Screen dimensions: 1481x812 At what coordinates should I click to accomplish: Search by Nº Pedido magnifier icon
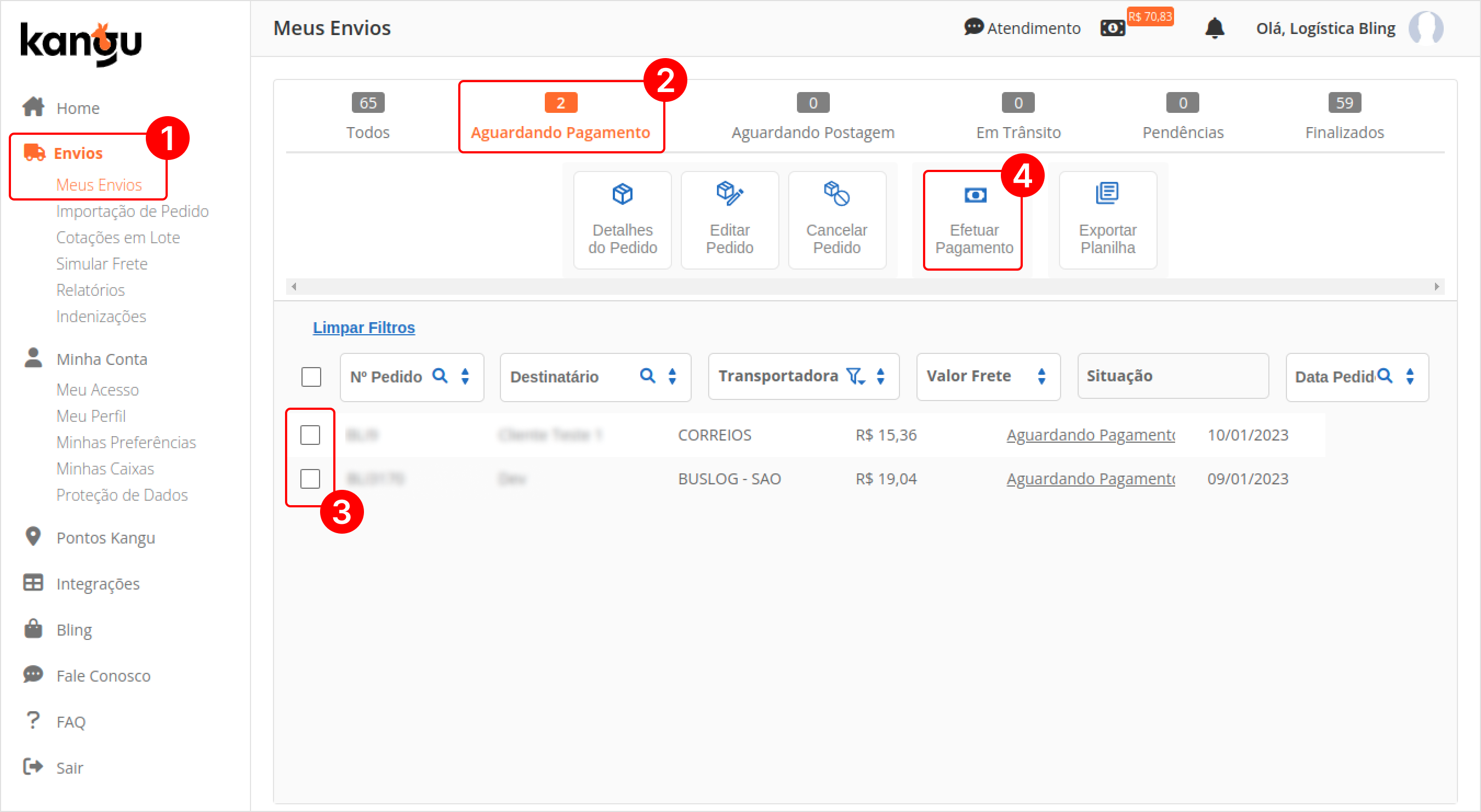pos(440,376)
